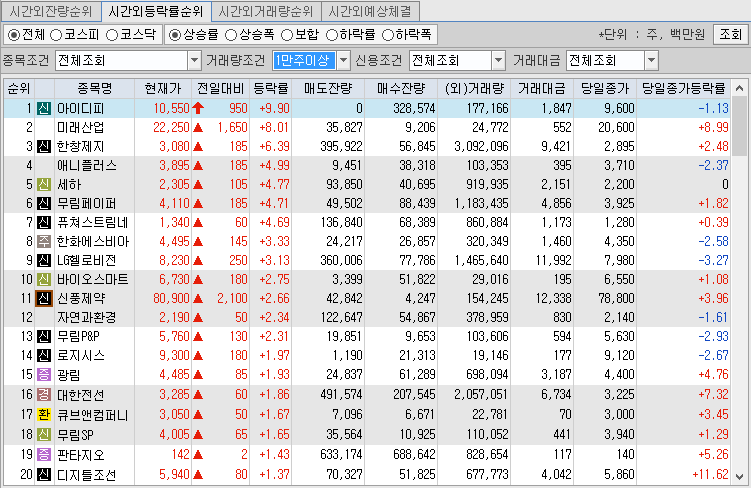The width and height of the screenshot is (751, 488).
Task: Click the vertical scrollbar thumb
Action: point(740,125)
